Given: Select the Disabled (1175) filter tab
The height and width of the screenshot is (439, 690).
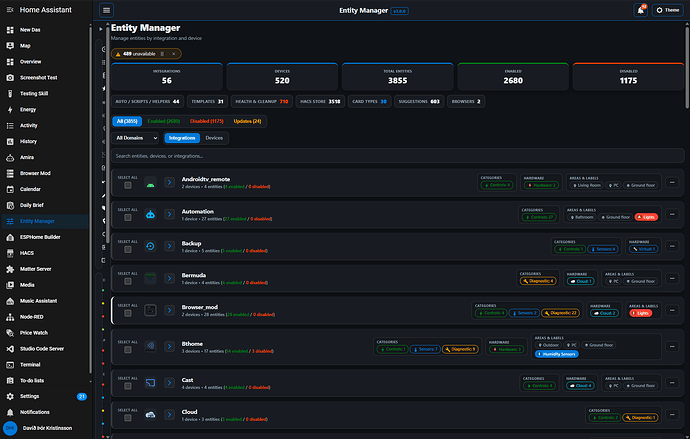Looking at the screenshot, I should click(x=207, y=121).
